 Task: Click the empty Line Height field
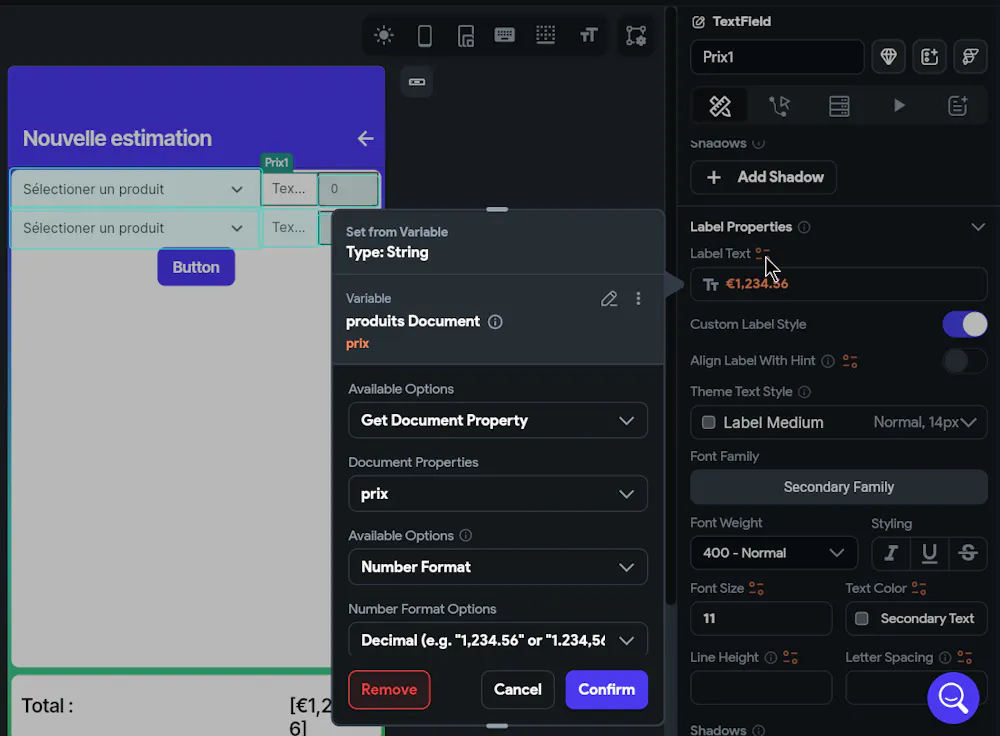point(761,688)
